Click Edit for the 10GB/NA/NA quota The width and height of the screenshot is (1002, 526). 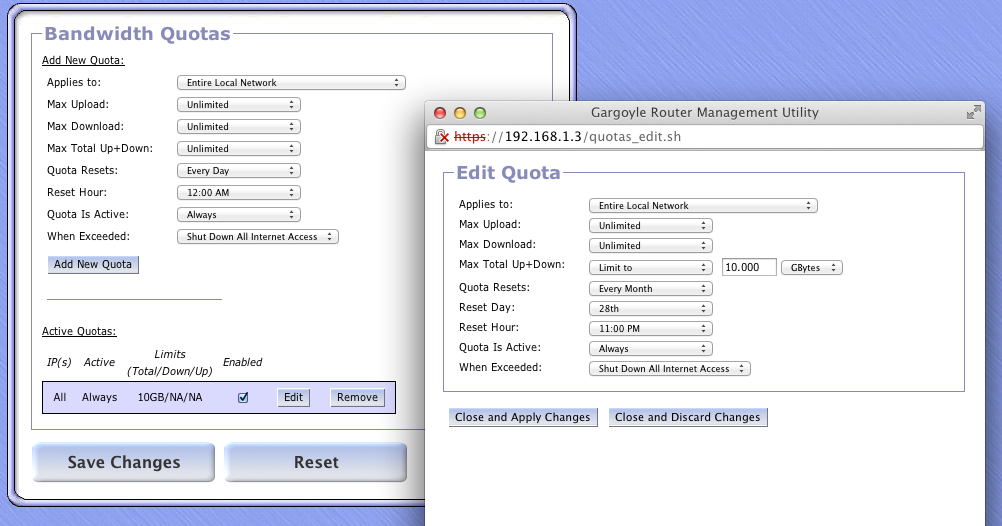[x=293, y=398]
